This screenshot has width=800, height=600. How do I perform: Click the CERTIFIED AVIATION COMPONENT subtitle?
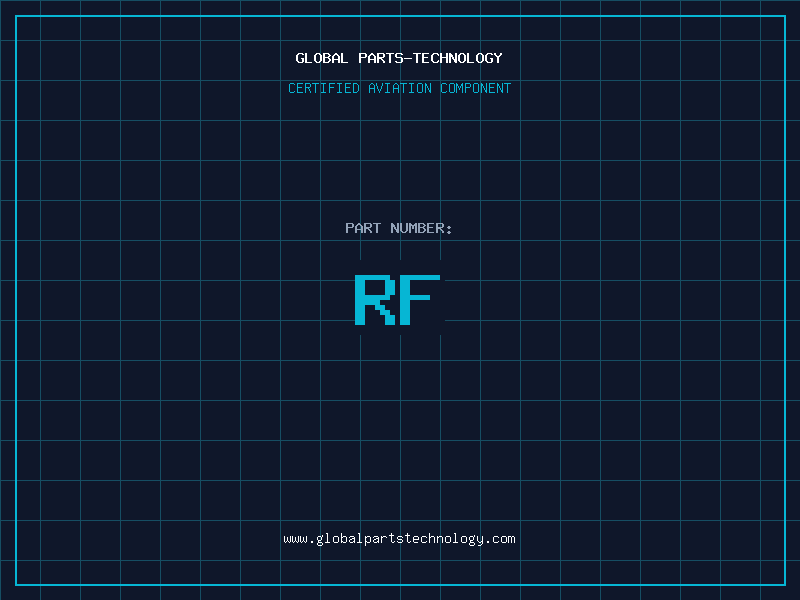(x=399, y=88)
